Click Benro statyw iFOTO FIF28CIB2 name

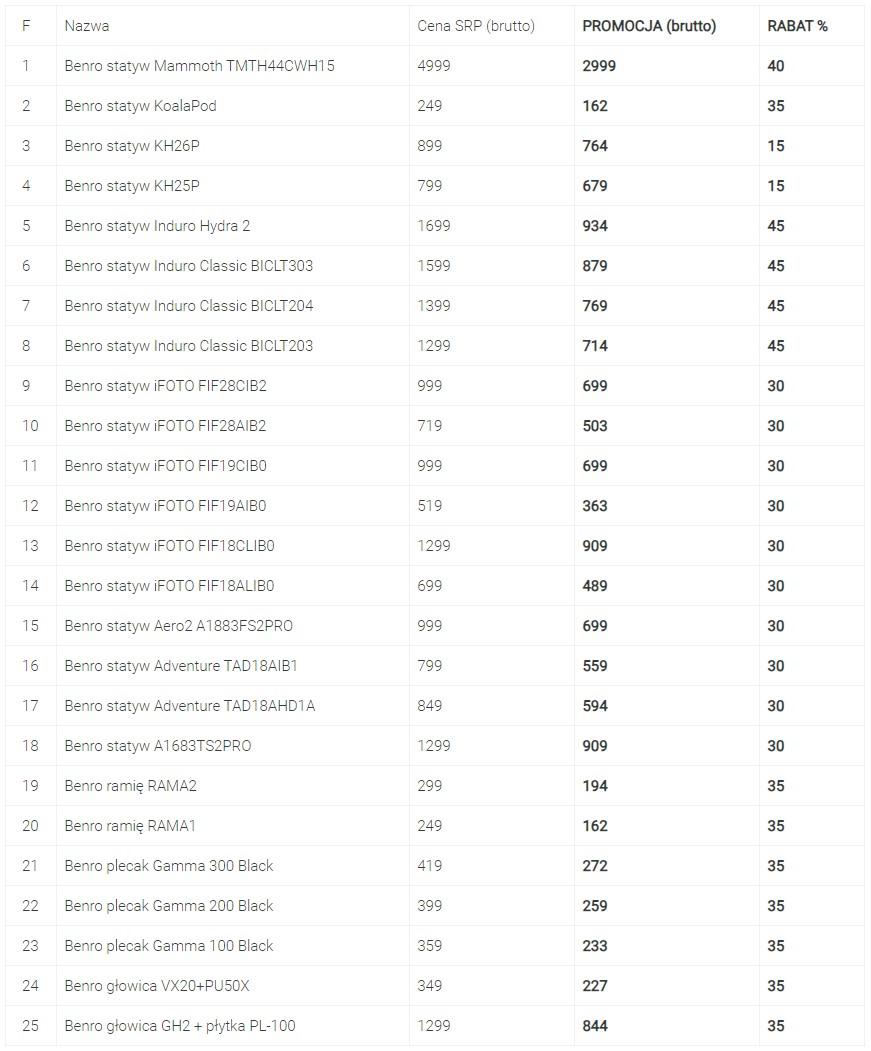(165, 386)
